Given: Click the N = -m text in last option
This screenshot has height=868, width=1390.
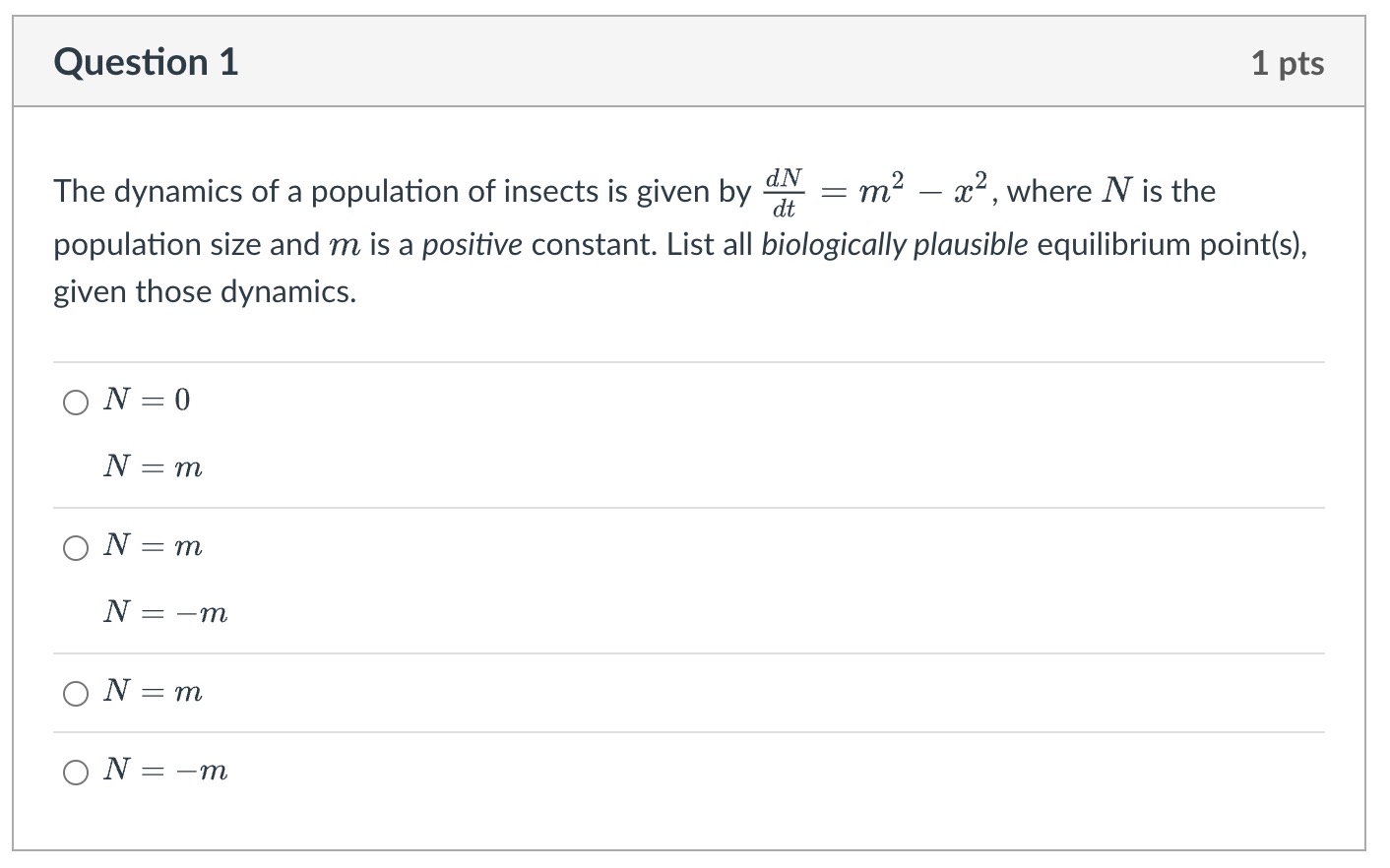Looking at the screenshot, I should [x=165, y=772].
